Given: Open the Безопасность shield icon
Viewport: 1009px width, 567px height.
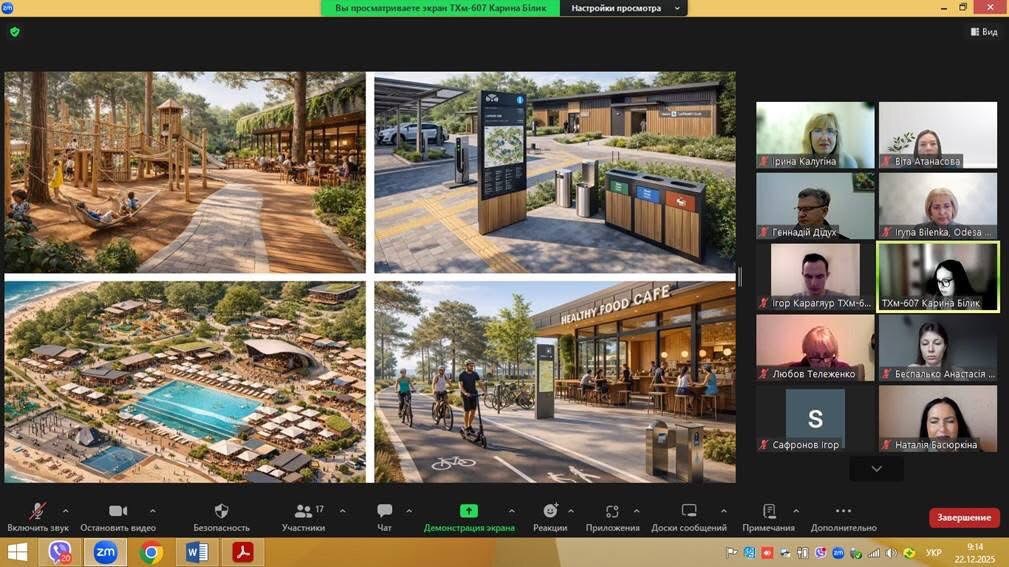Looking at the screenshot, I should tap(221, 512).
